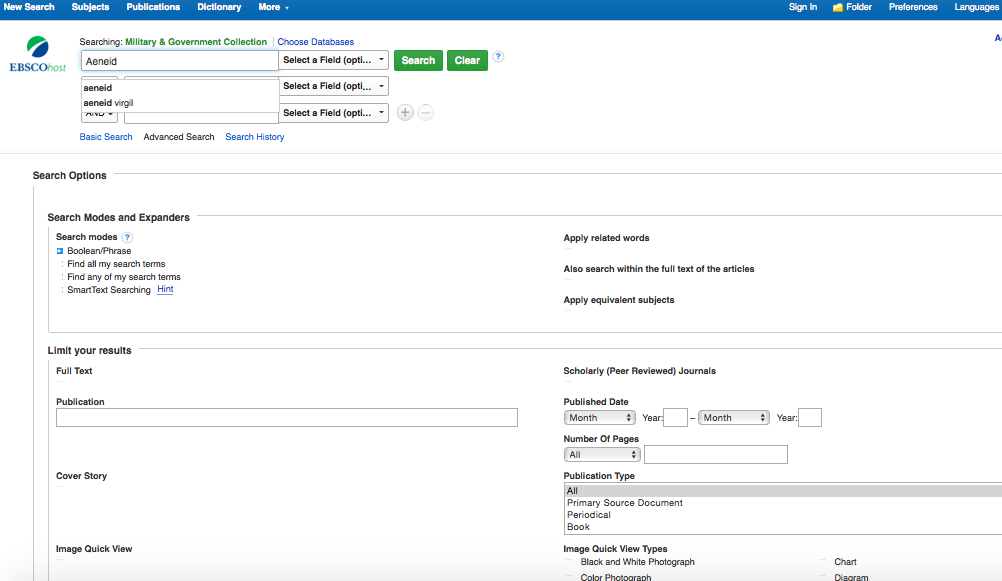Open Select a Field dropdown next to plus button
1002x581 pixels.
pyautogui.click(x=333, y=112)
